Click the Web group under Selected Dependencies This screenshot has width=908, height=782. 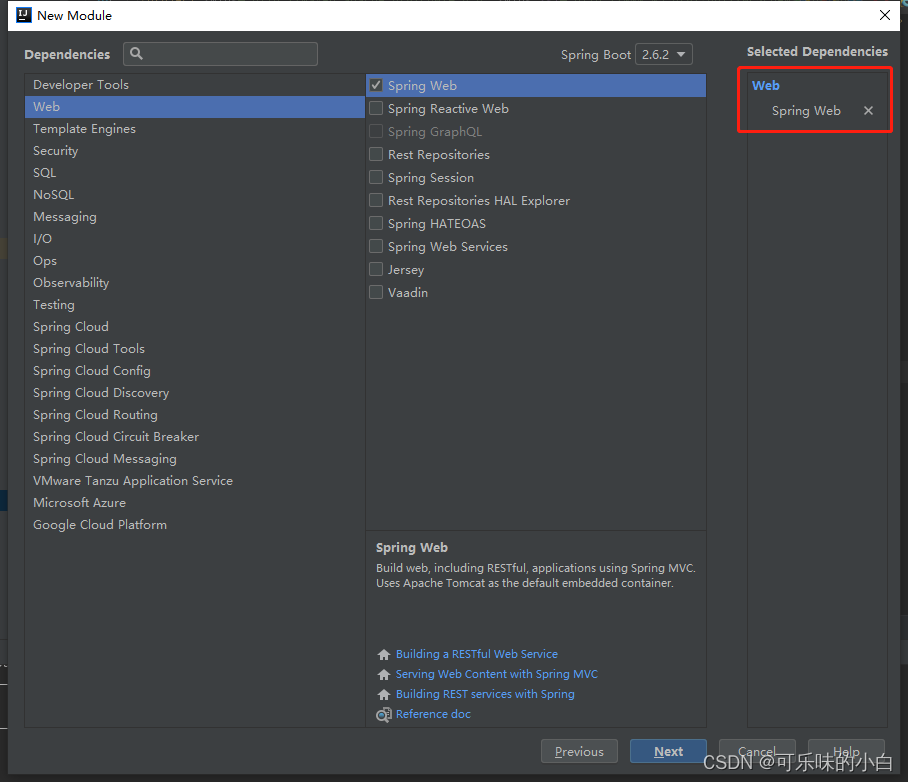(766, 86)
